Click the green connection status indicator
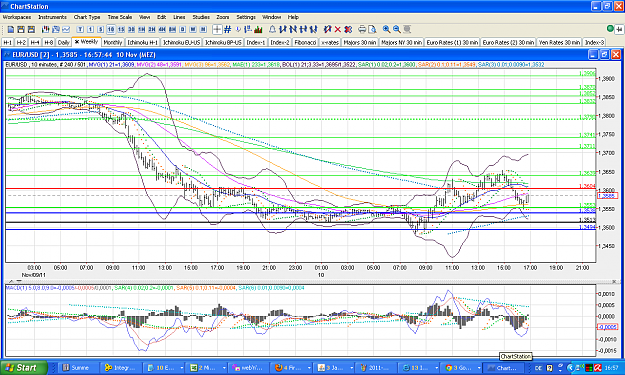The width and height of the screenshot is (625, 375). point(610,28)
